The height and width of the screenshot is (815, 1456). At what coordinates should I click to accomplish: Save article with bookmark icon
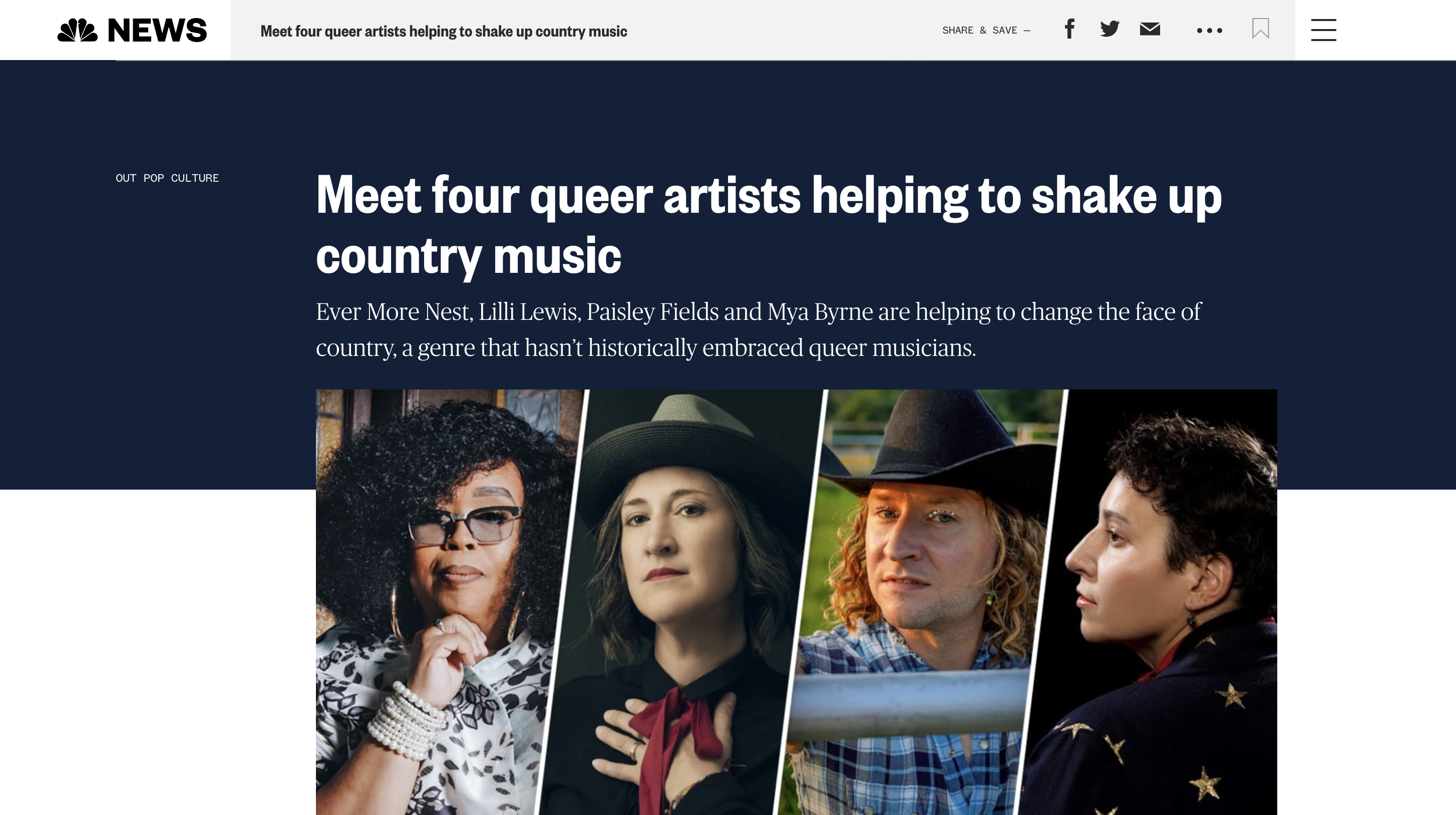pyautogui.click(x=1260, y=28)
